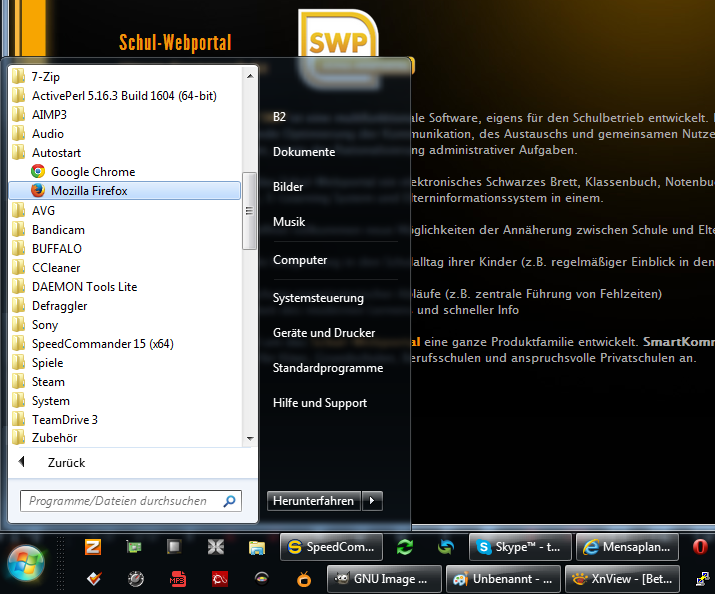Switch to Mensaplan Internet Explorer window
The height and width of the screenshot is (594, 715).
point(627,547)
